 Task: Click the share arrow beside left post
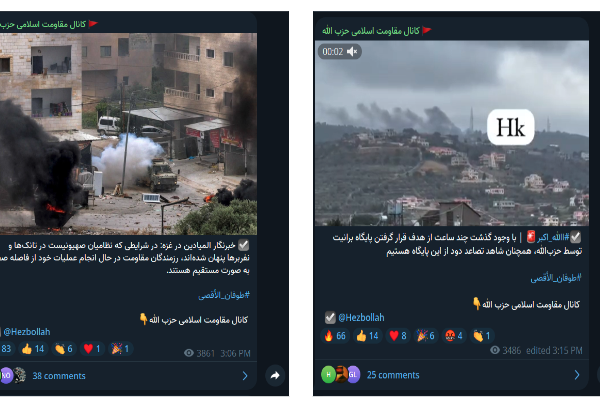[x=275, y=375]
